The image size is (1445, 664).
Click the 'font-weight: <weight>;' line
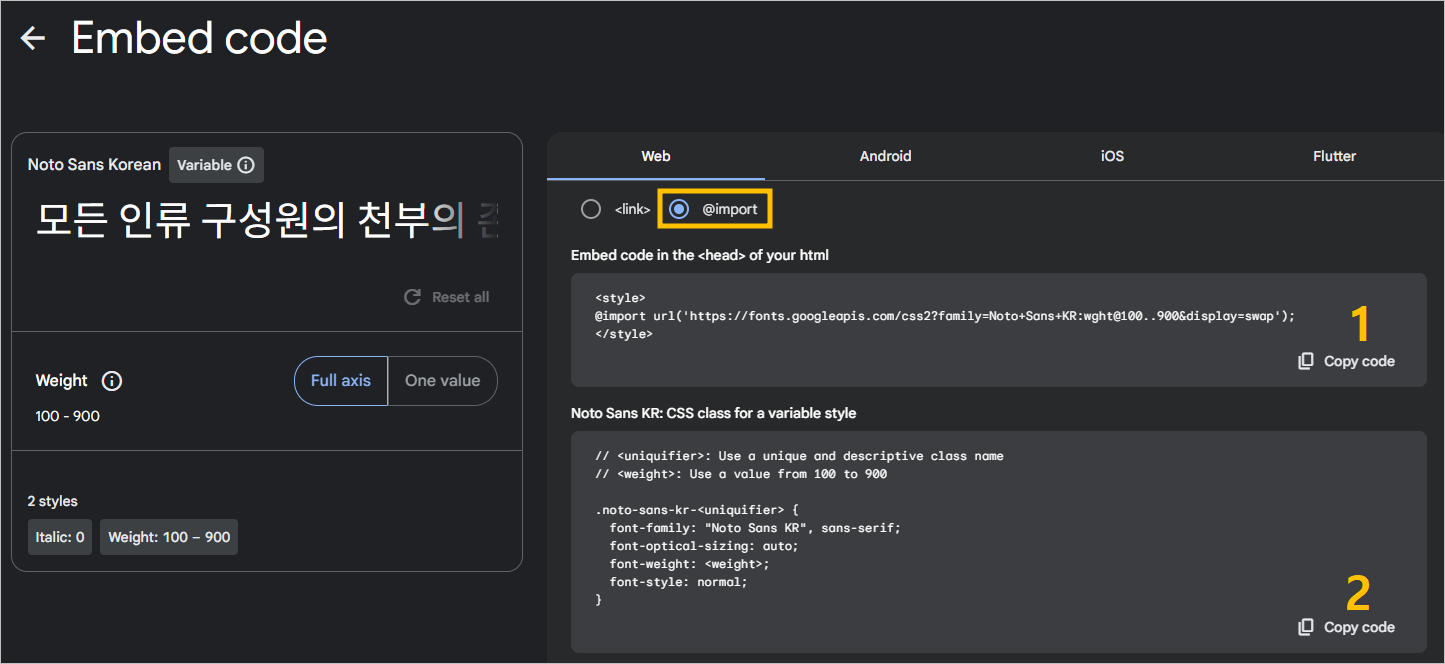click(689, 564)
